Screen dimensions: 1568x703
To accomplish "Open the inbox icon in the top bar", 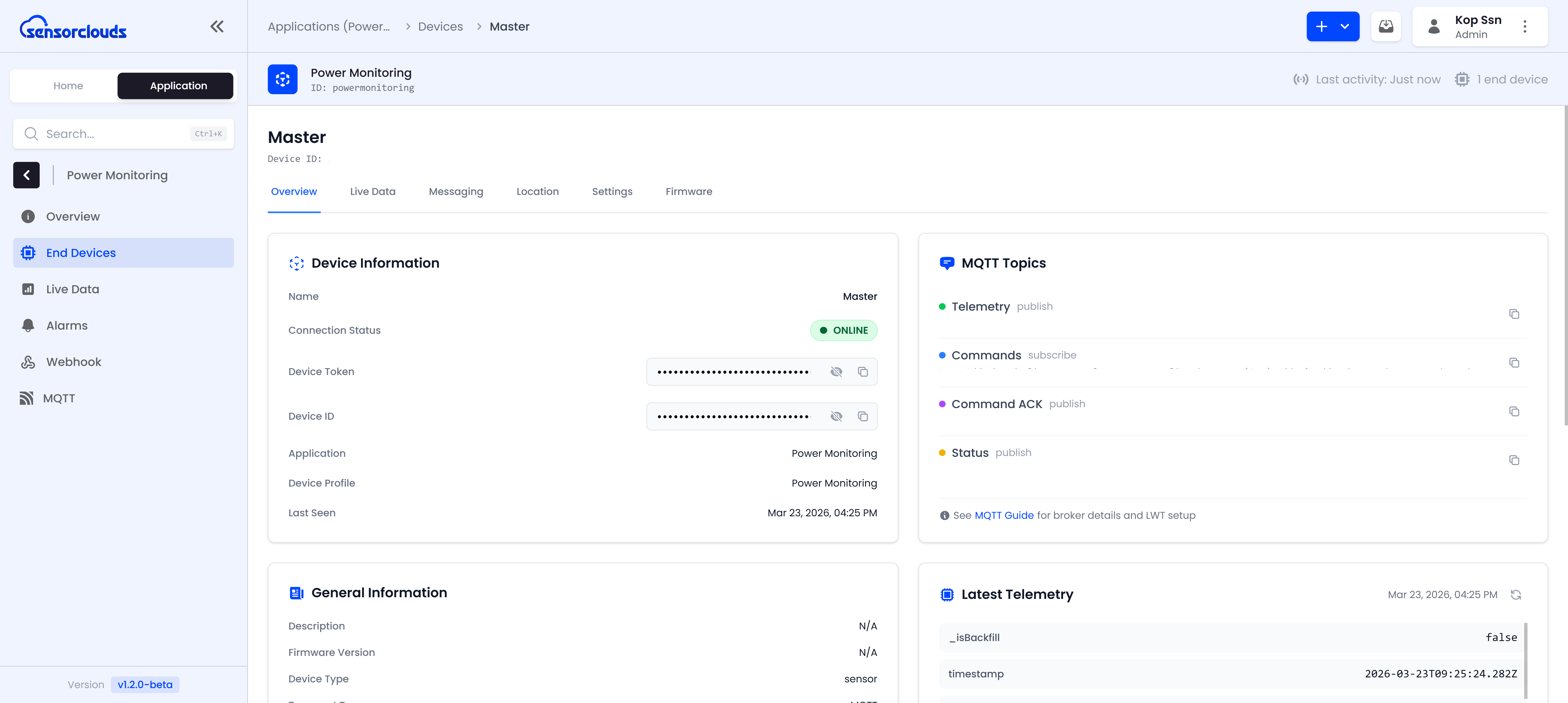I will coord(1386,26).
